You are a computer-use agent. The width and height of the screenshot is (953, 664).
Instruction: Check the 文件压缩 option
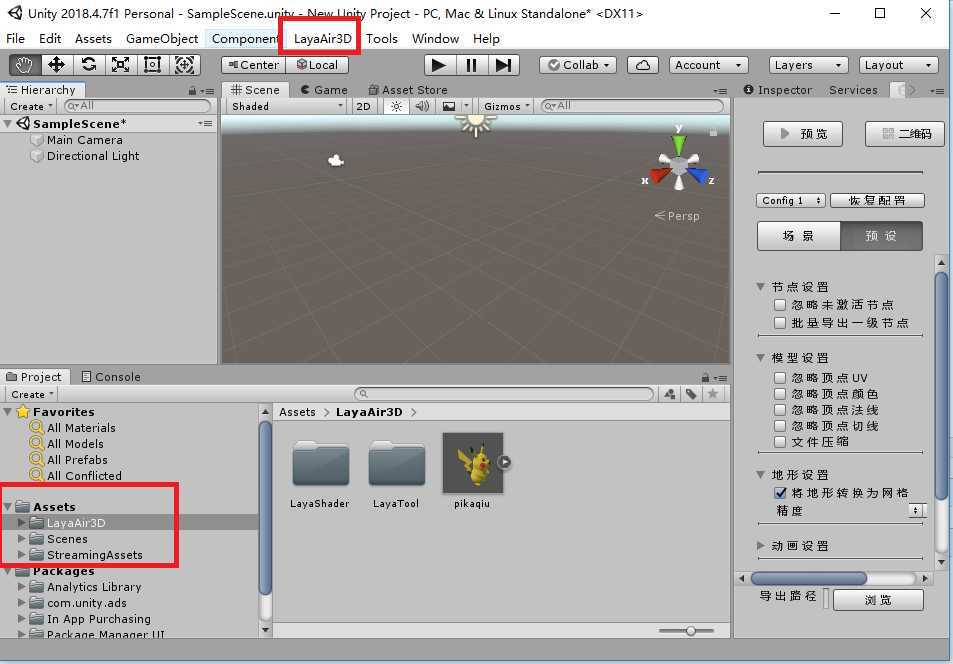(x=780, y=441)
